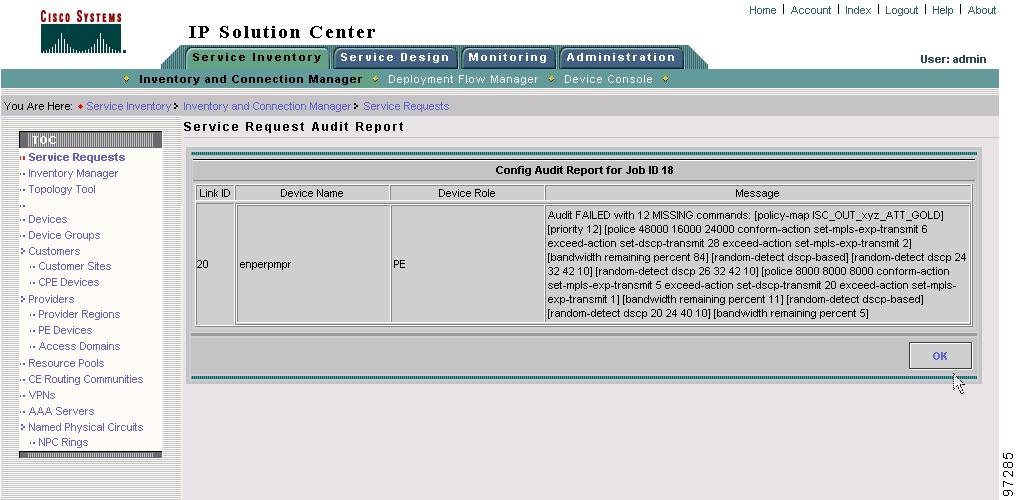Expand the Customers arrow in TOC
The image size is (1016, 500).
(23, 251)
